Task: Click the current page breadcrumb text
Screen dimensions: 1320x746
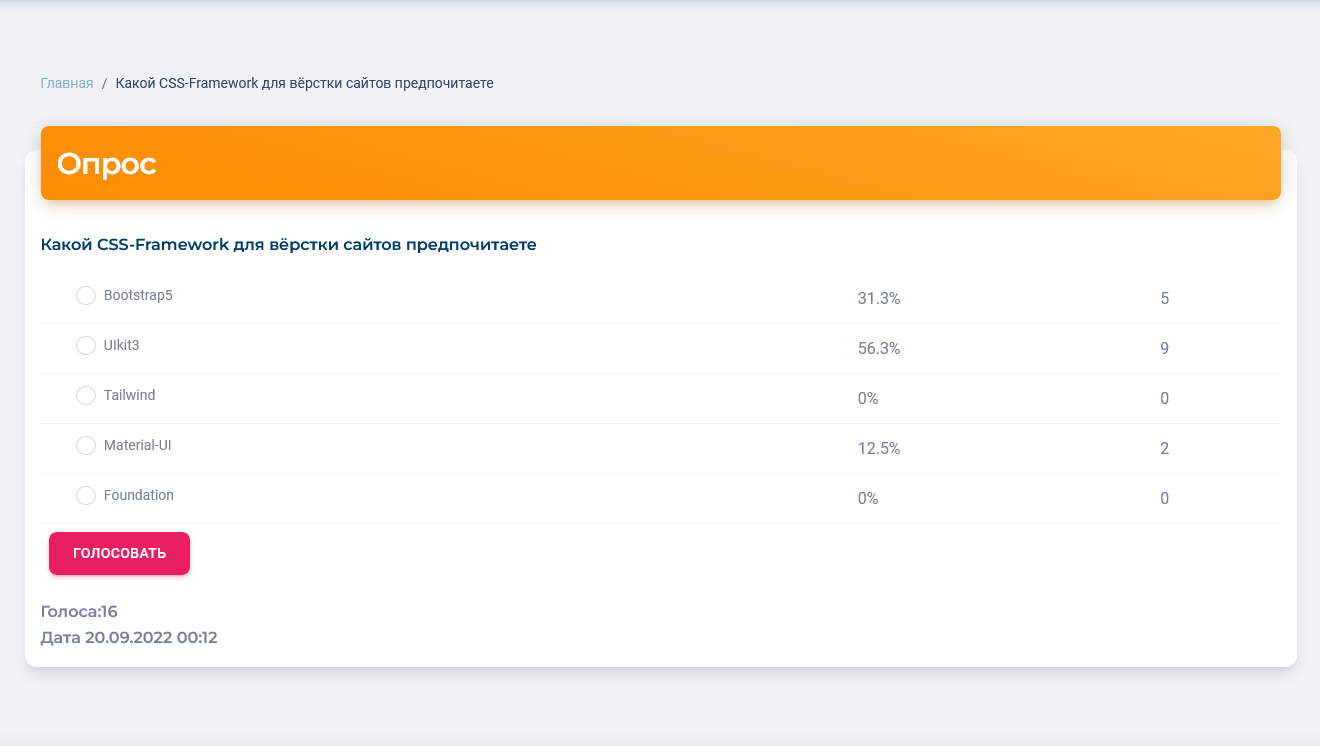Action: coord(304,83)
